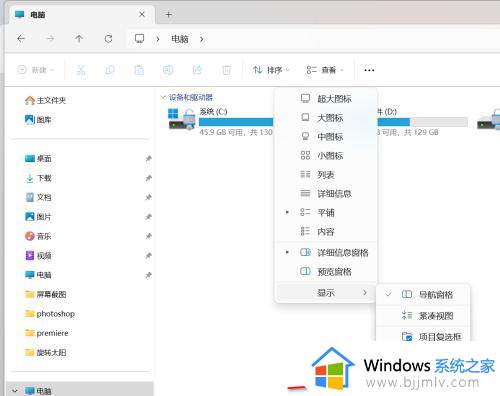This screenshot has height=396, width=500.
Task: Open 主文件夹 in sidebar
Action: pos(45,100)
